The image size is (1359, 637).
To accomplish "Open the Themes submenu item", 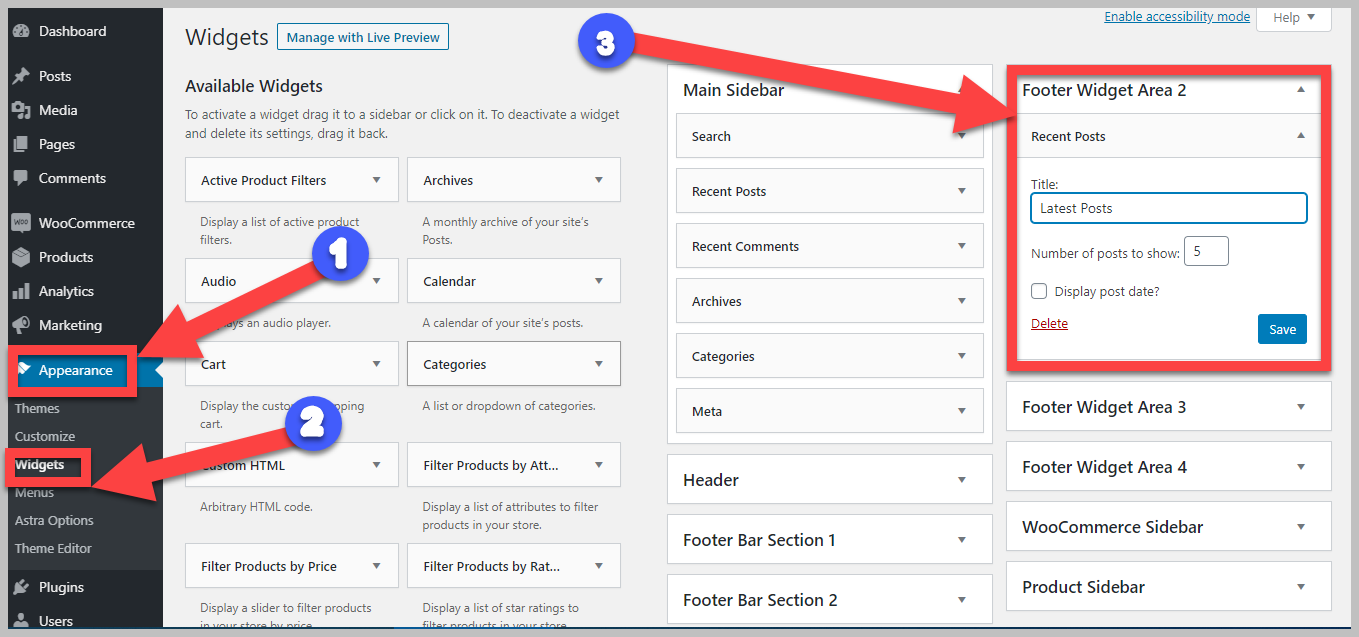I will coord(37,408).
